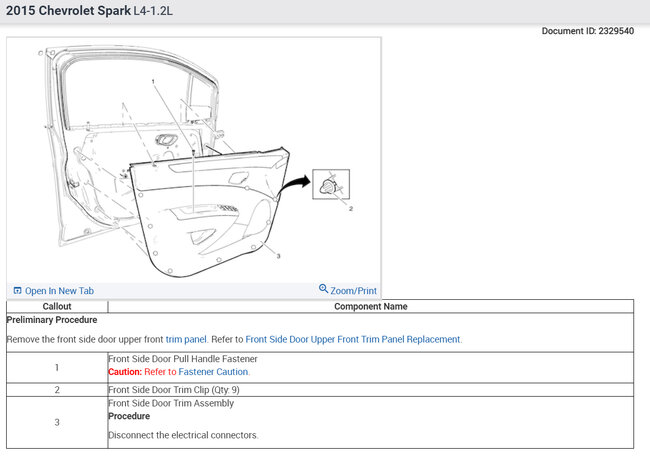Open the Fastener Caution link
This screenshot has width=650, height=460.
pyautogui.click(x=213, y=372)
